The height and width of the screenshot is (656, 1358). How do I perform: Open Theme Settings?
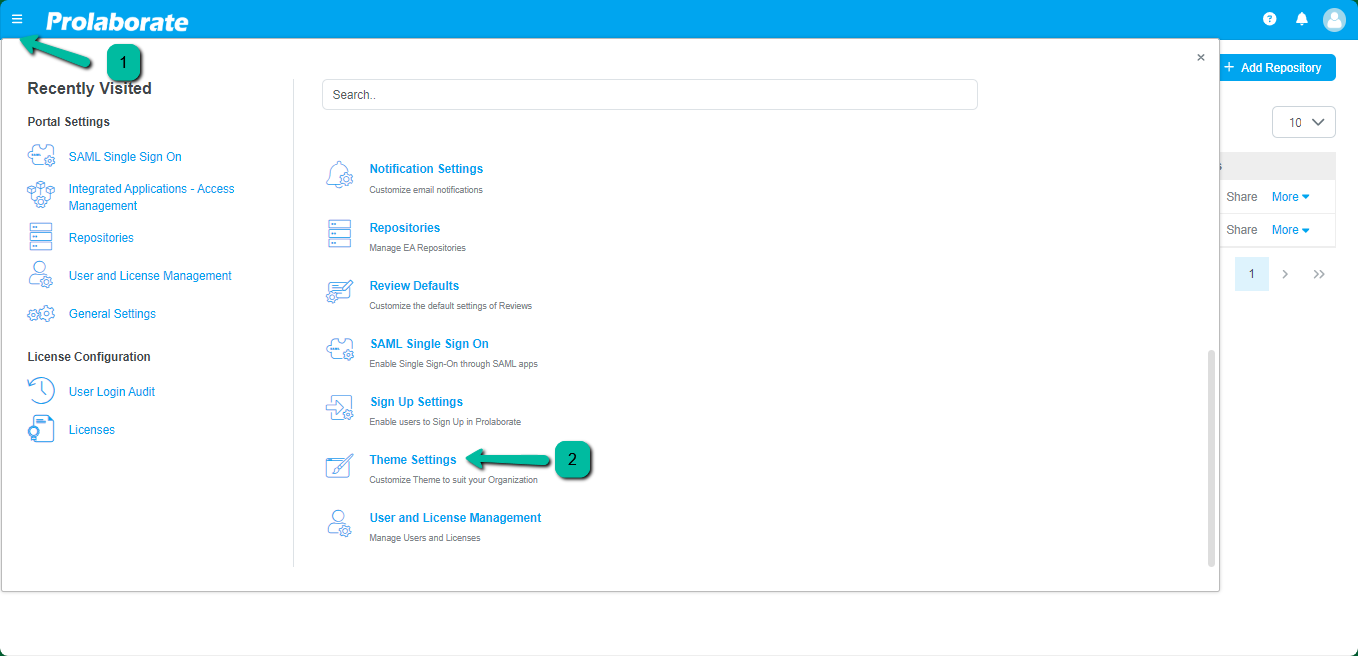click(x=413, y=460)
